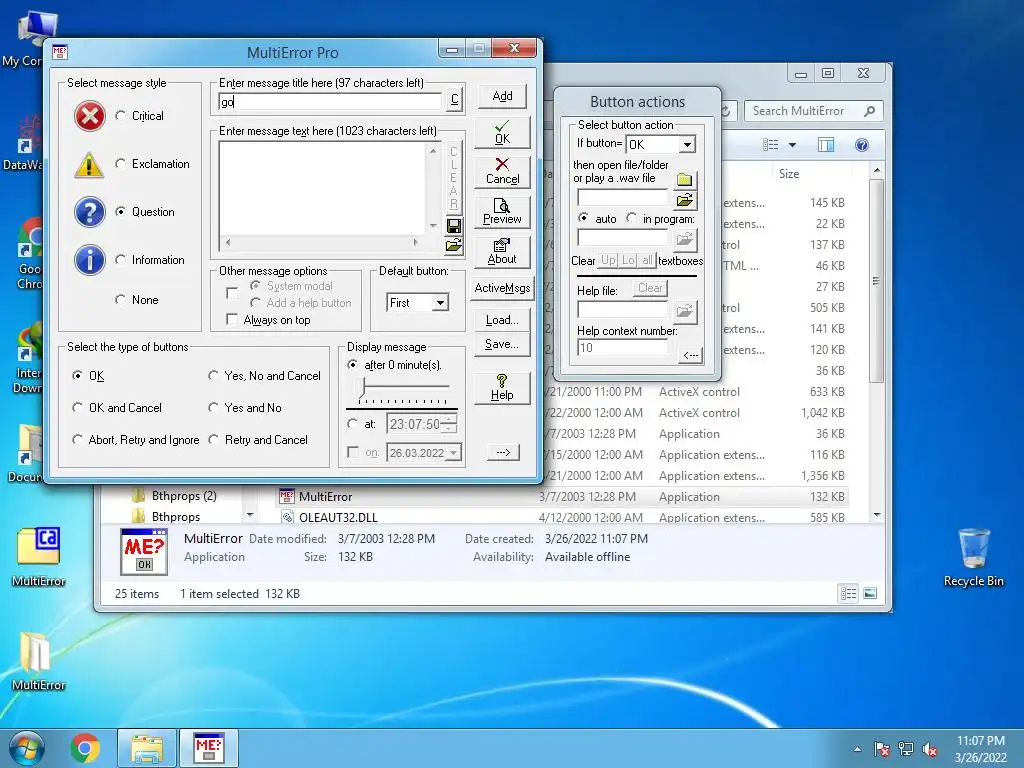Click the Exclamation warning triangle icon
This screenshot has height=768, width=1024.
89,165
